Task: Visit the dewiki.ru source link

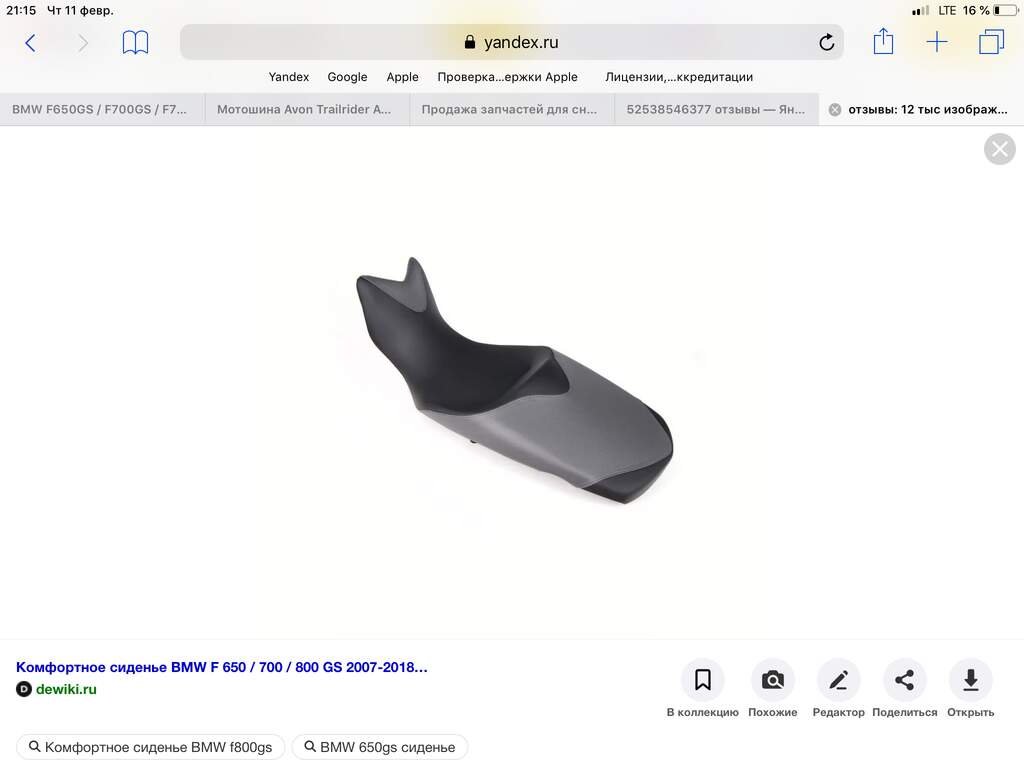Action: [x=66, y=689]
